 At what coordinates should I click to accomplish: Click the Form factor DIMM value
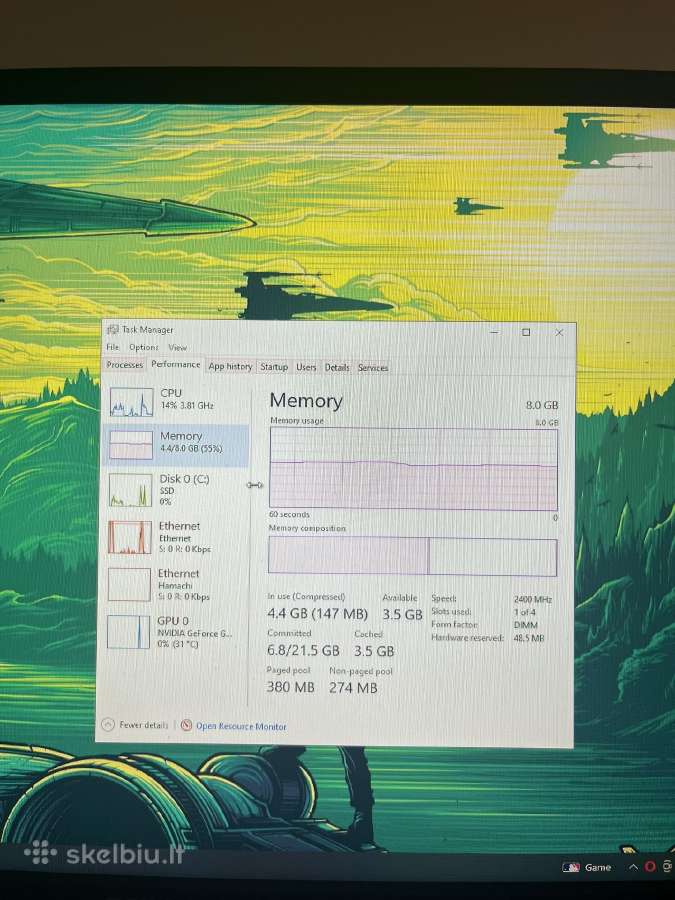coord(526,624)
